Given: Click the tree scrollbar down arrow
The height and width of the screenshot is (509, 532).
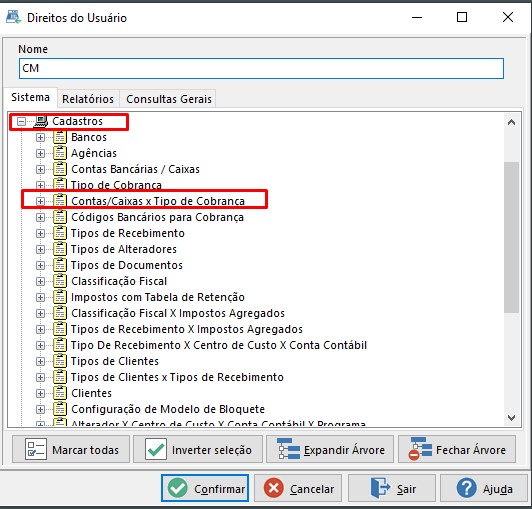Looking at the screenshot, I should pos(511,417).
